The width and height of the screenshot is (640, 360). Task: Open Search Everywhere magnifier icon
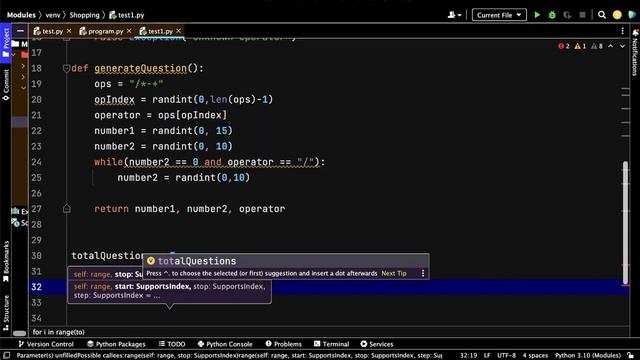tap(602, 15)
